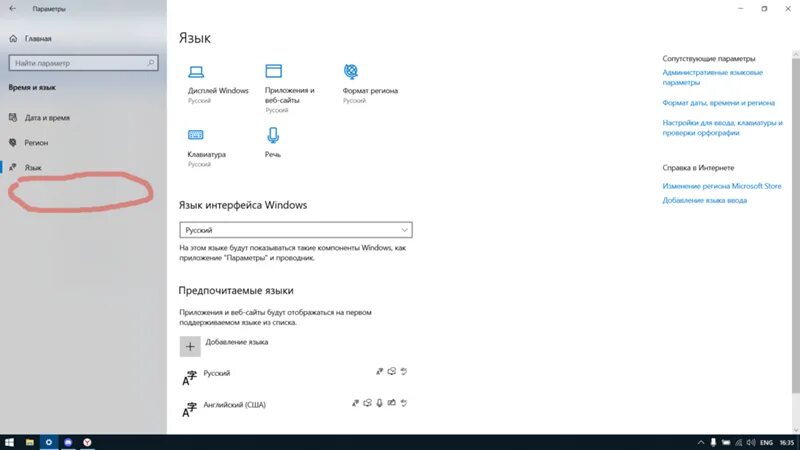Click the 'Сопутствующие параметры' heading
The image size is (800, 450).
[x=709, y=59]
